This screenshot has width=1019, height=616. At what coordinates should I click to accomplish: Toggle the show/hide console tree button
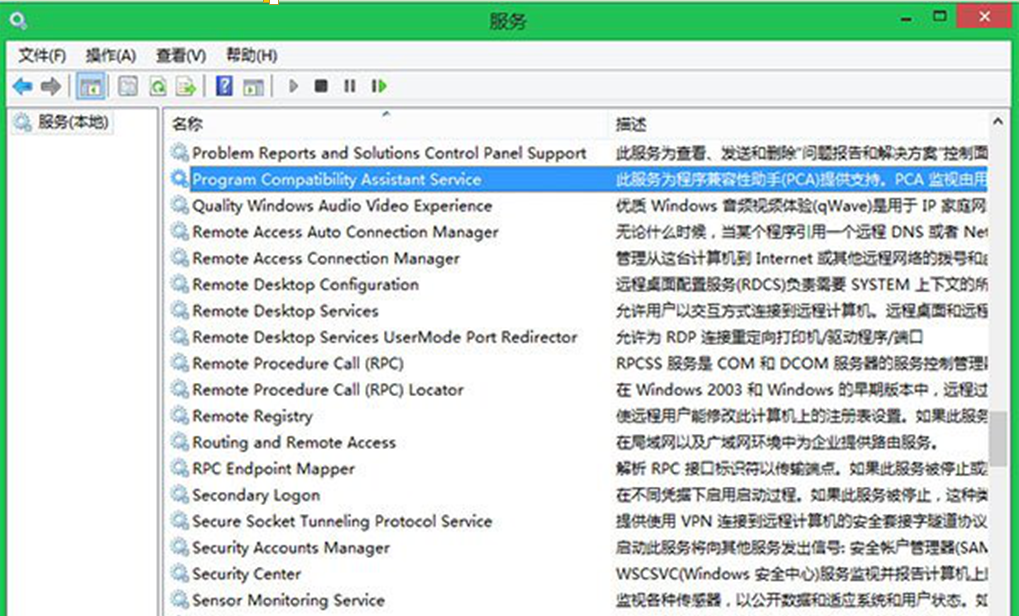(x=91, y=87)
